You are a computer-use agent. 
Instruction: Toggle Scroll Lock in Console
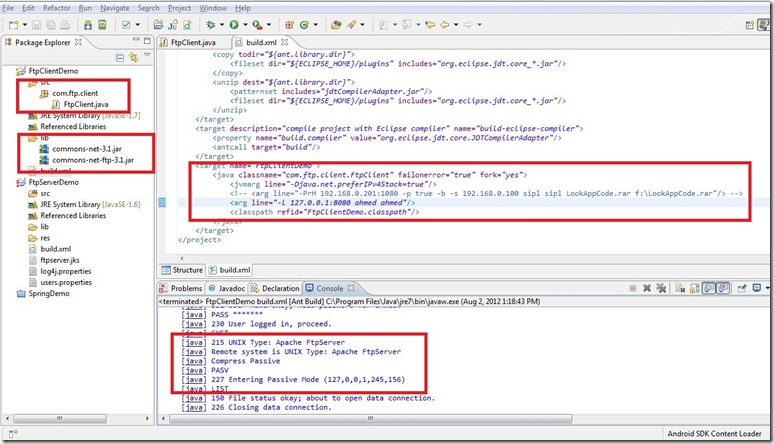pos(694,288)
